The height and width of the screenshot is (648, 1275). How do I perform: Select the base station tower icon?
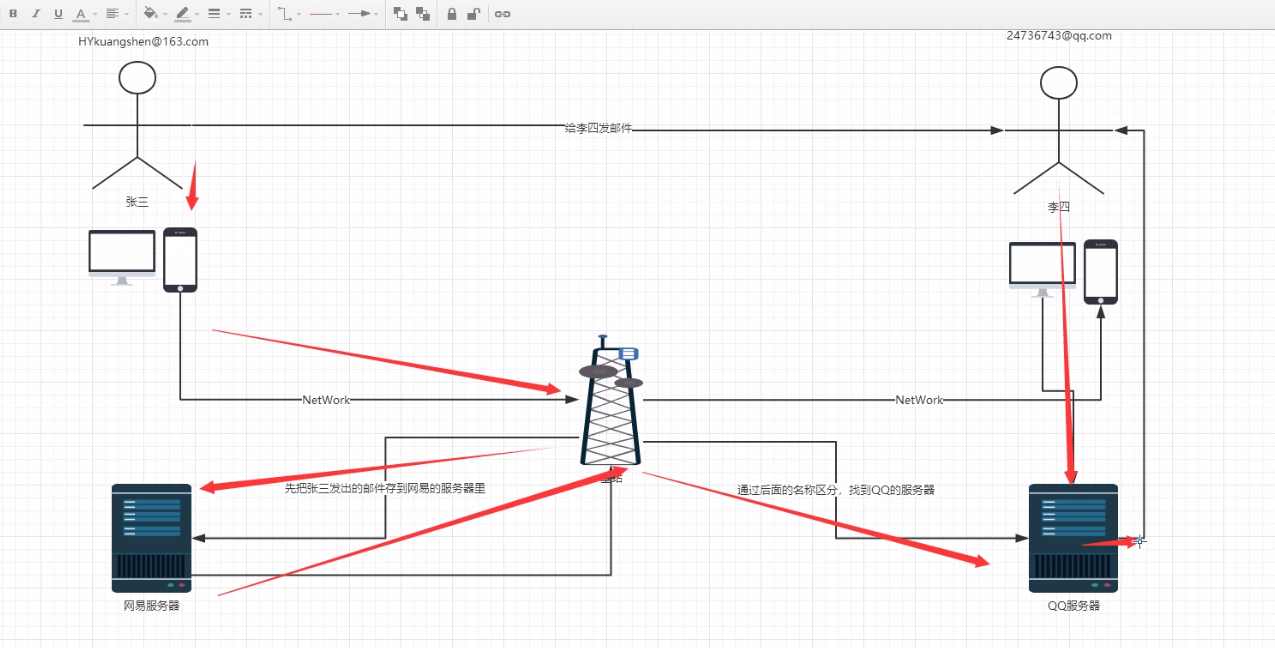click(x=611, y=400)
